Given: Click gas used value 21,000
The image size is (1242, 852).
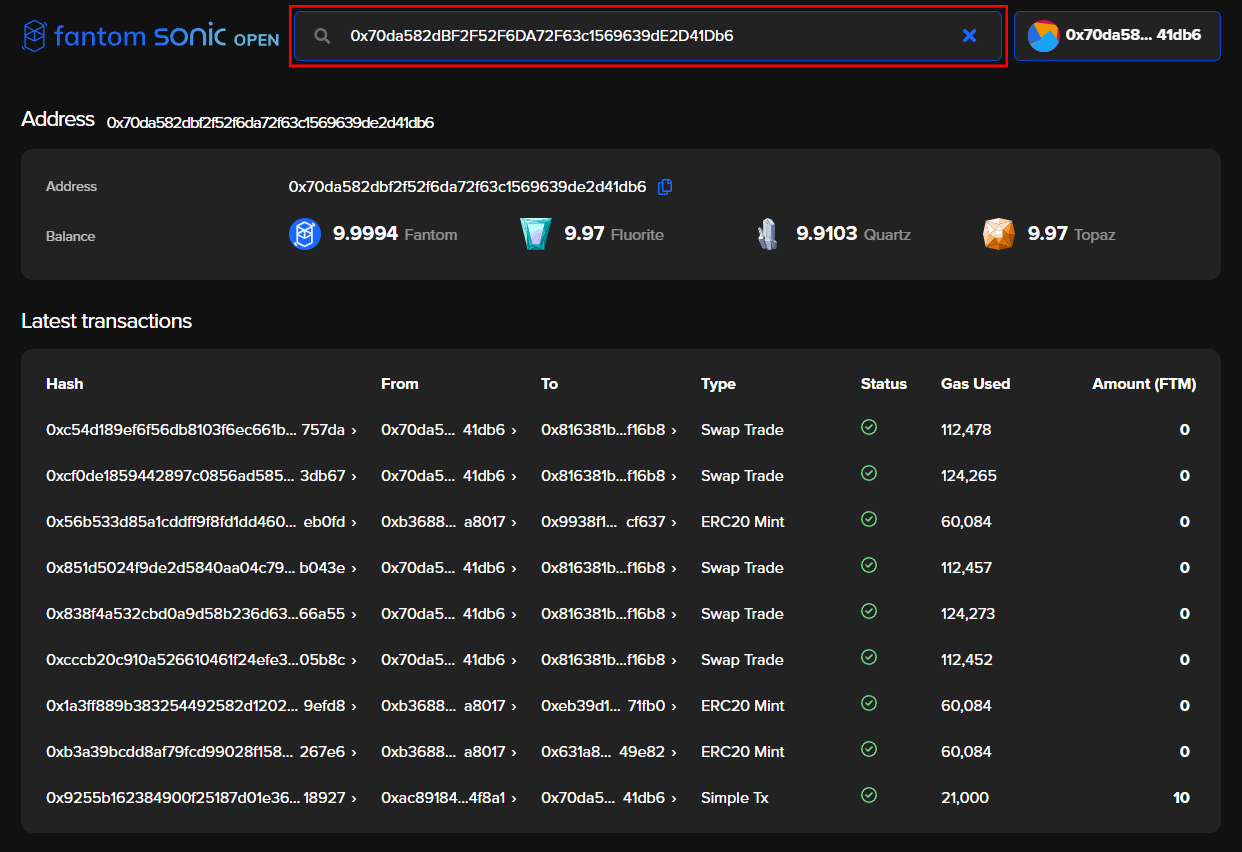Looking at the screenshot, I should 965,798.
